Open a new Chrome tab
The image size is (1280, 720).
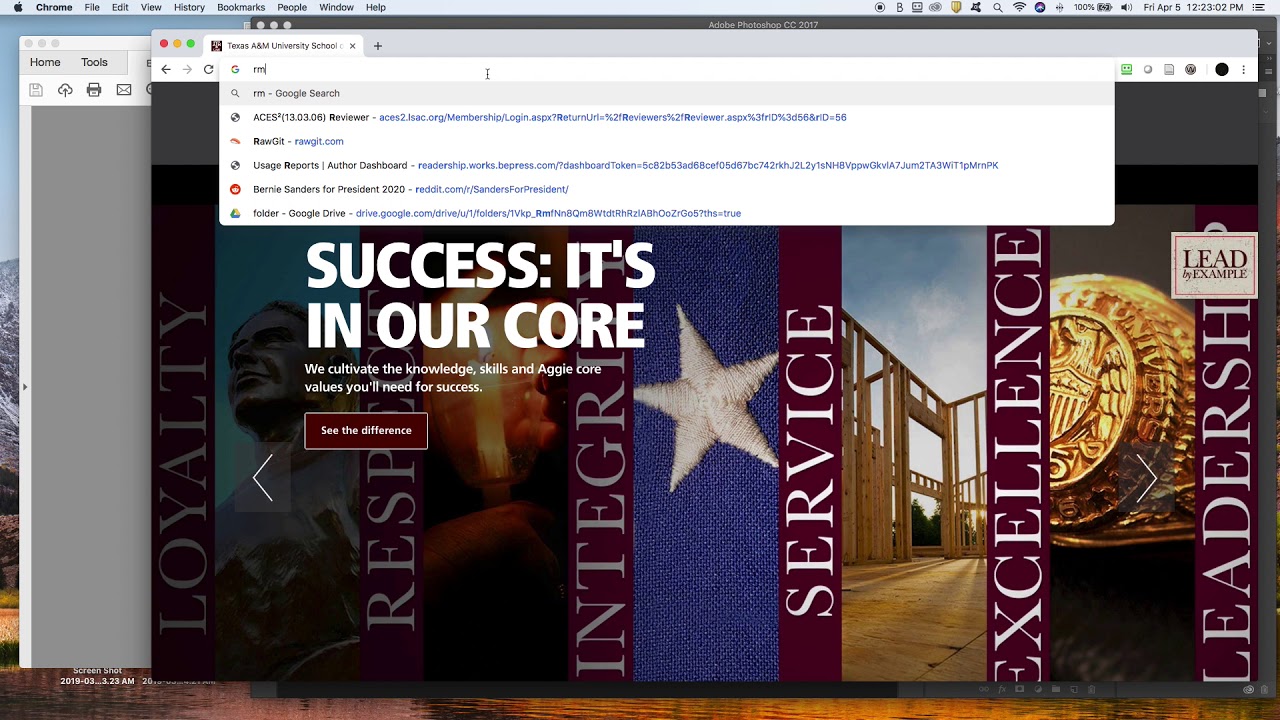pyautogui.click(x=378, y=46)
